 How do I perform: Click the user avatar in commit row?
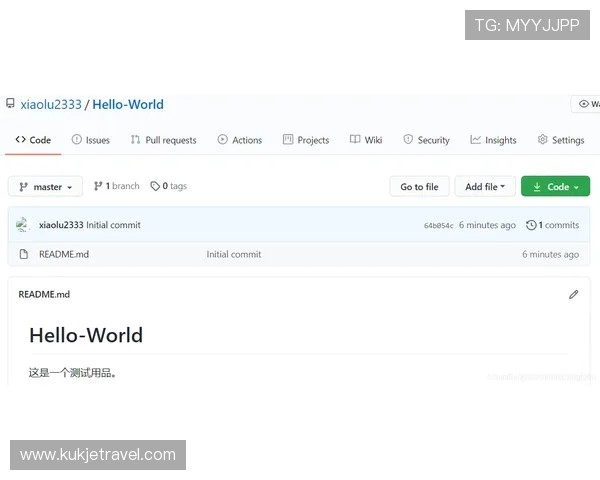point(22,225)
